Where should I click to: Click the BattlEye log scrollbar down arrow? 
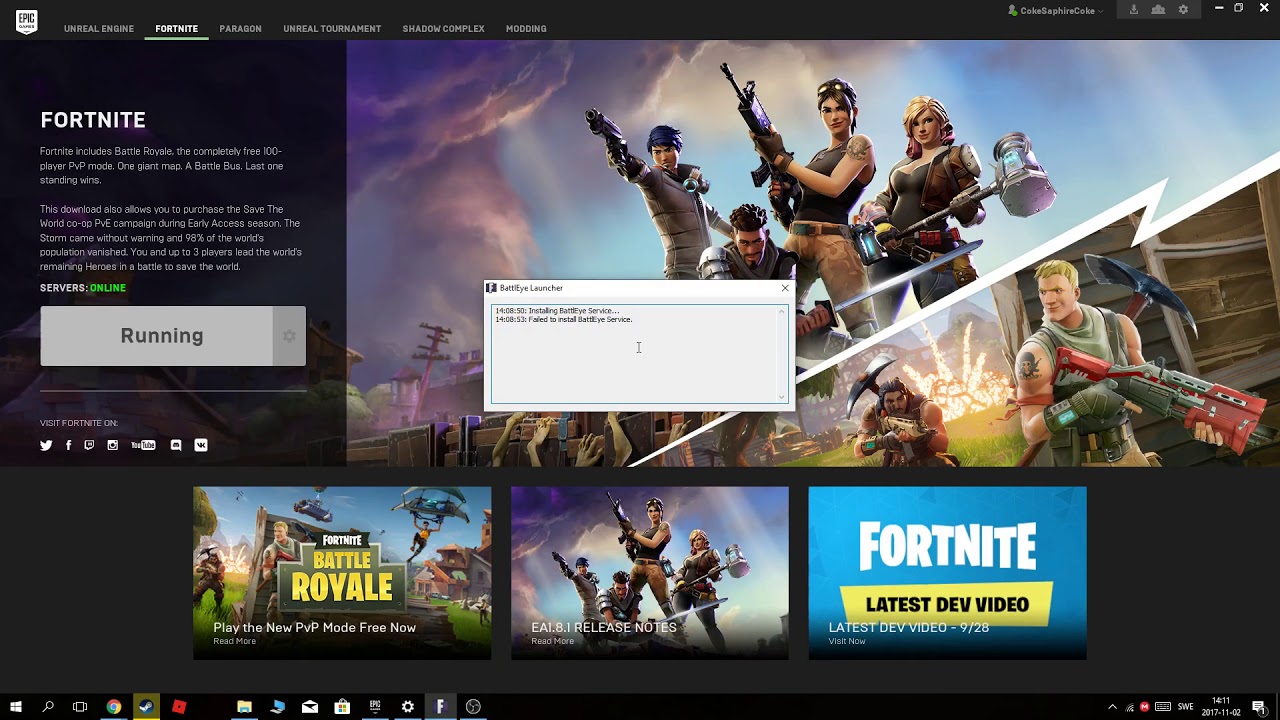pyautogui.click(x=782, y=397)
